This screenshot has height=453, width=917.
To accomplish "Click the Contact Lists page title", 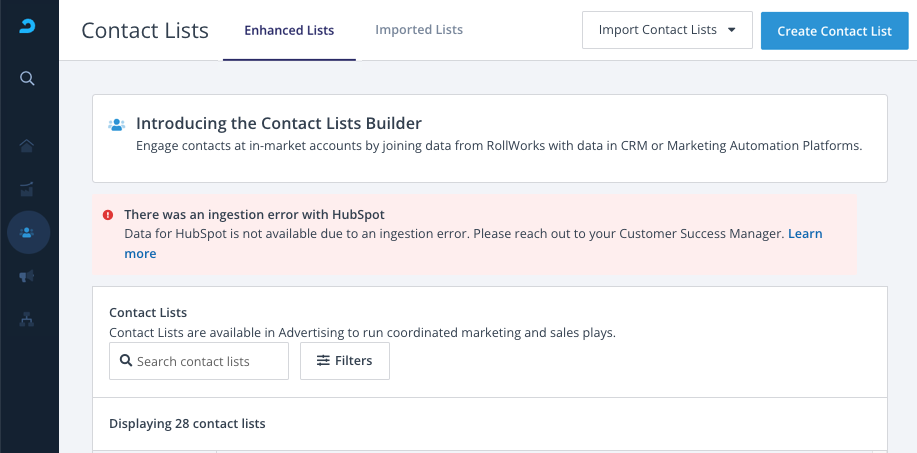I will (145, 30).
